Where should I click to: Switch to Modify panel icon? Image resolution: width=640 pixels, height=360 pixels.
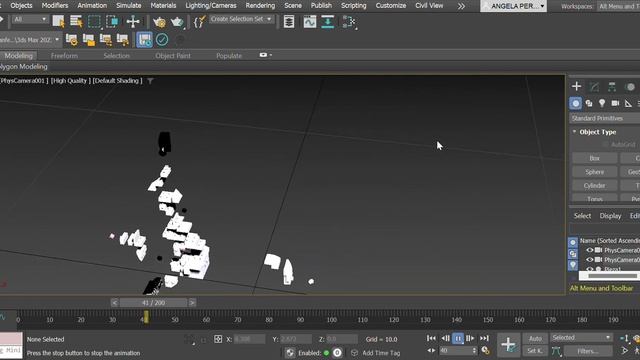point(594,86)
